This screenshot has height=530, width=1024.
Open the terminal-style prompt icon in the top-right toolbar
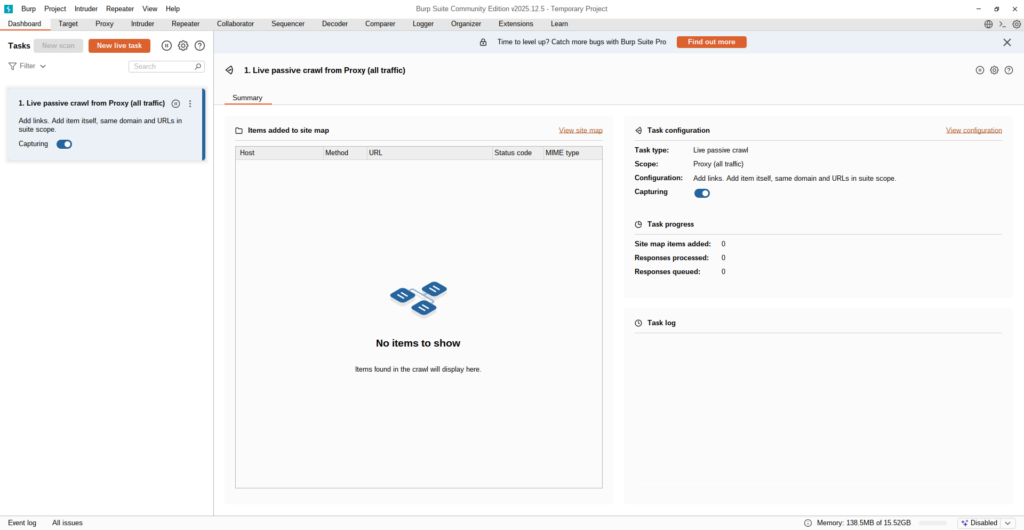[1002, 24]
